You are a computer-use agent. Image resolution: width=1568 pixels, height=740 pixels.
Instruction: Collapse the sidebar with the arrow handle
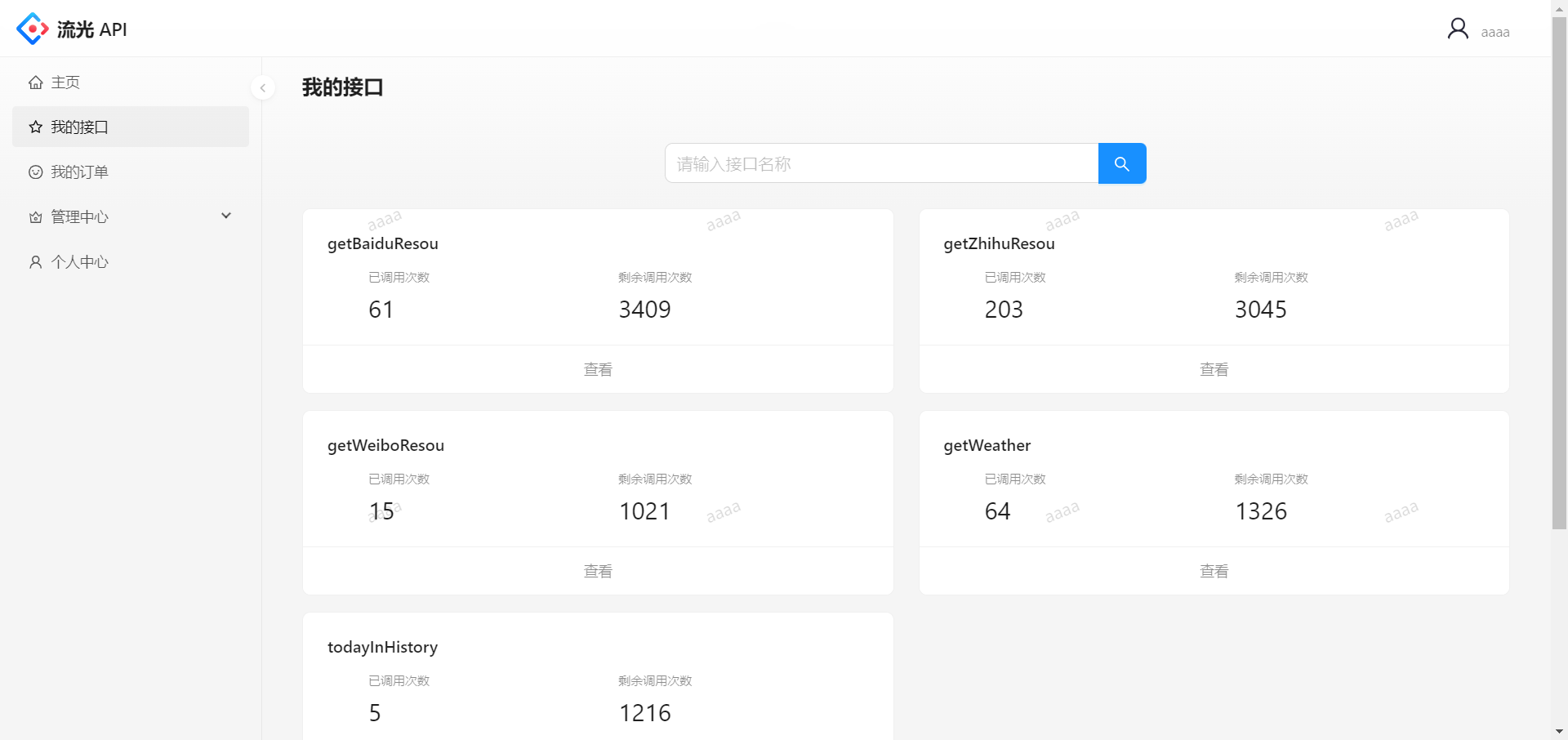(263, 87)
